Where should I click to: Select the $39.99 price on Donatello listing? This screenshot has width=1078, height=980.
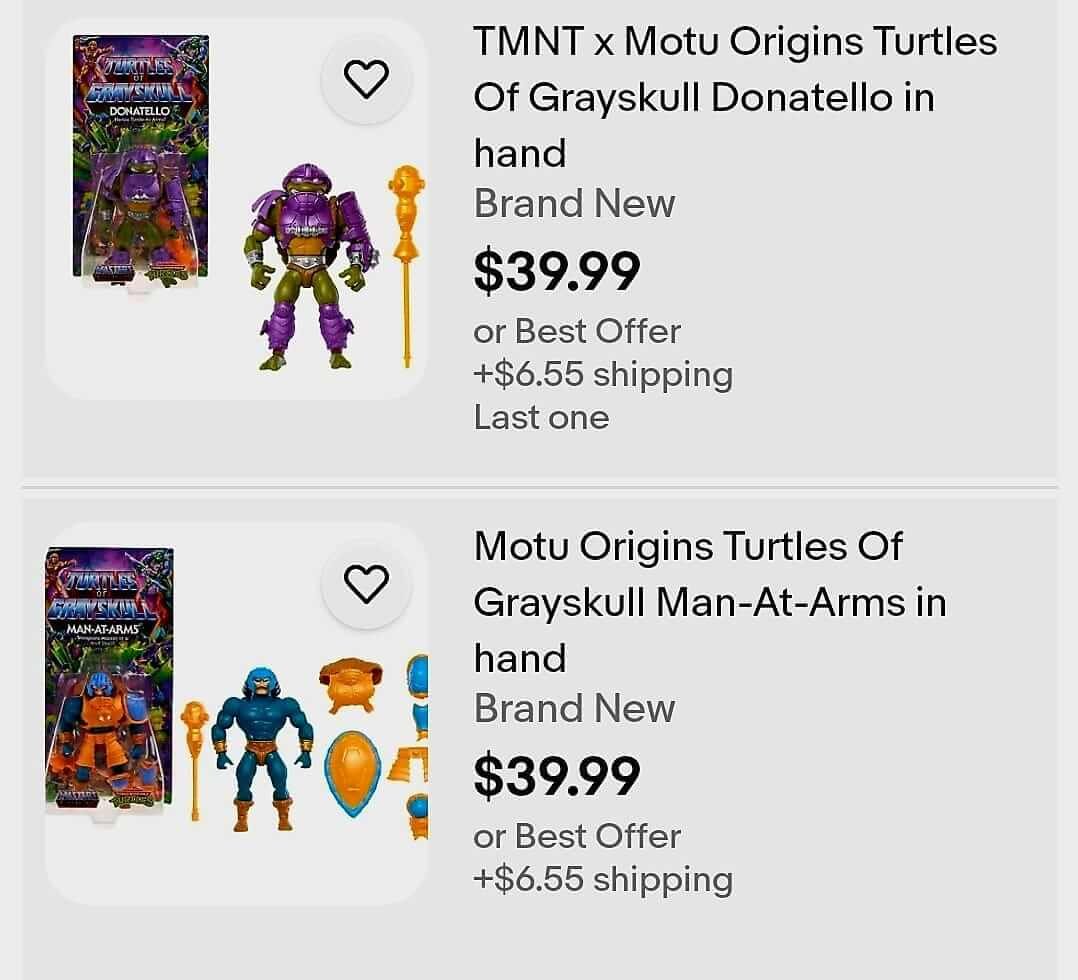point(558,268)
